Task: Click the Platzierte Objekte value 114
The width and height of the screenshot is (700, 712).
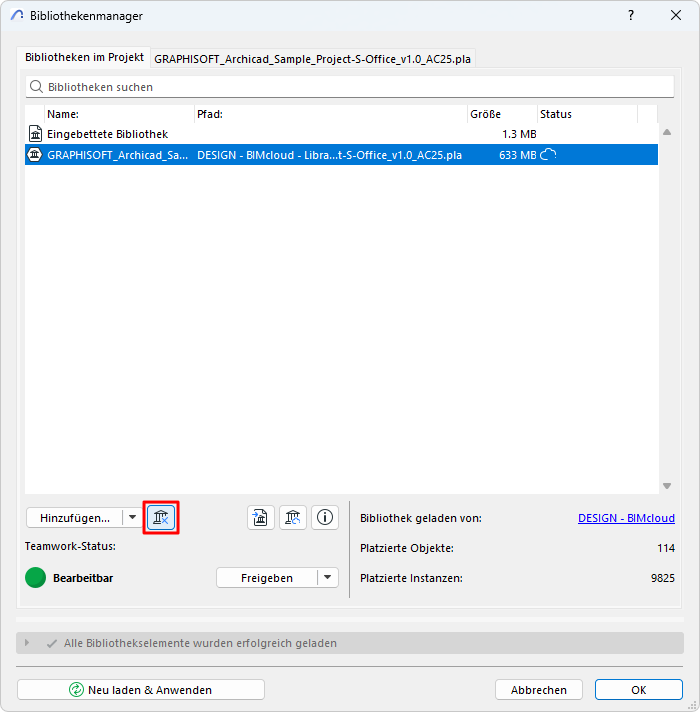Action: 666,548
